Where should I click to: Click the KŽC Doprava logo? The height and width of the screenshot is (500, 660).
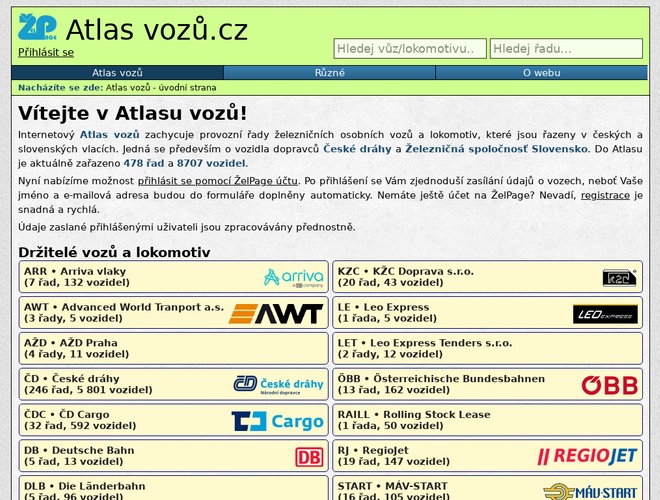619,278
